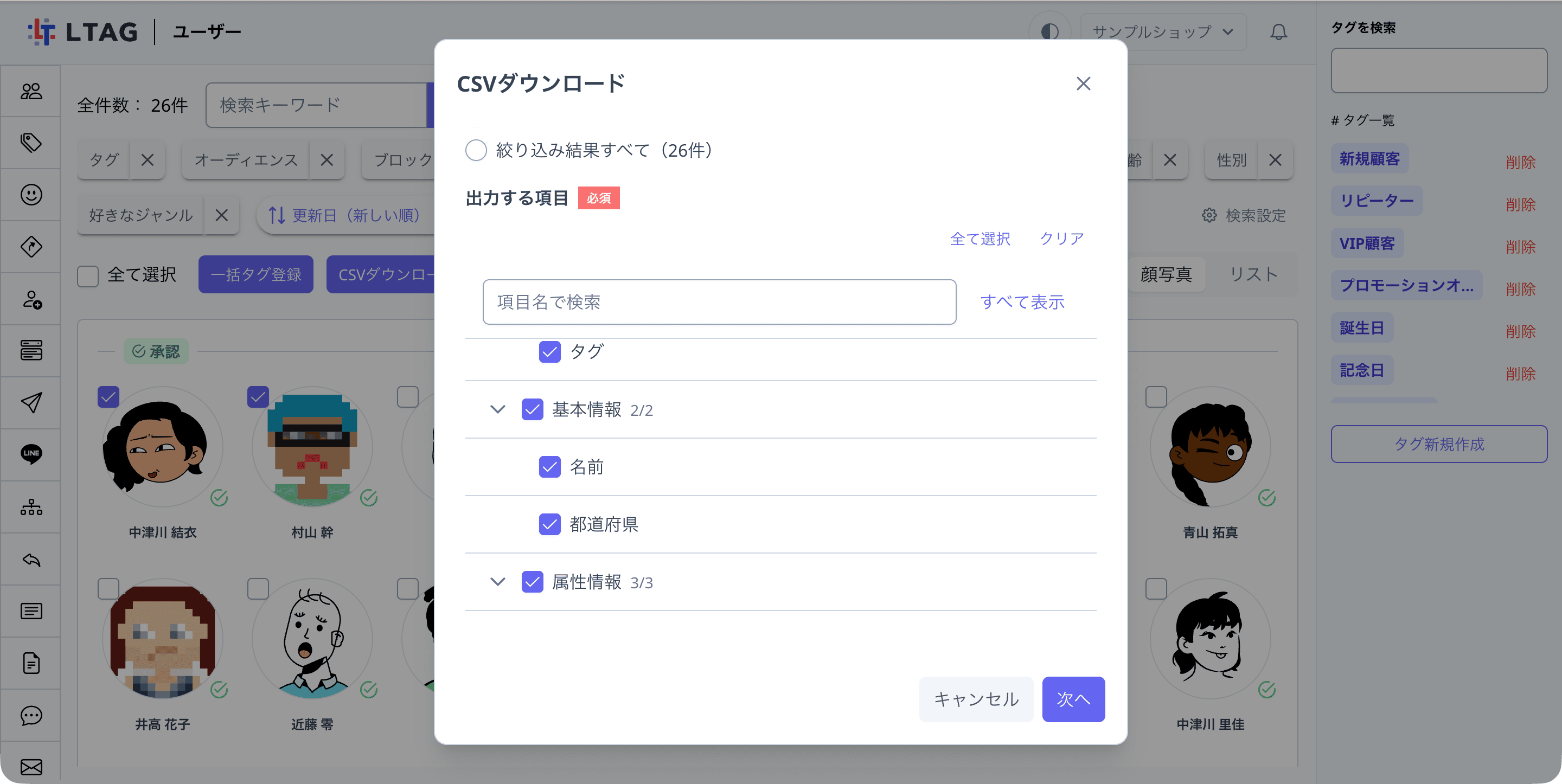The width and height of the screenshot is (1562, 784).
Task: Open the オーディエンス filter chip
Action: [246, 160]
